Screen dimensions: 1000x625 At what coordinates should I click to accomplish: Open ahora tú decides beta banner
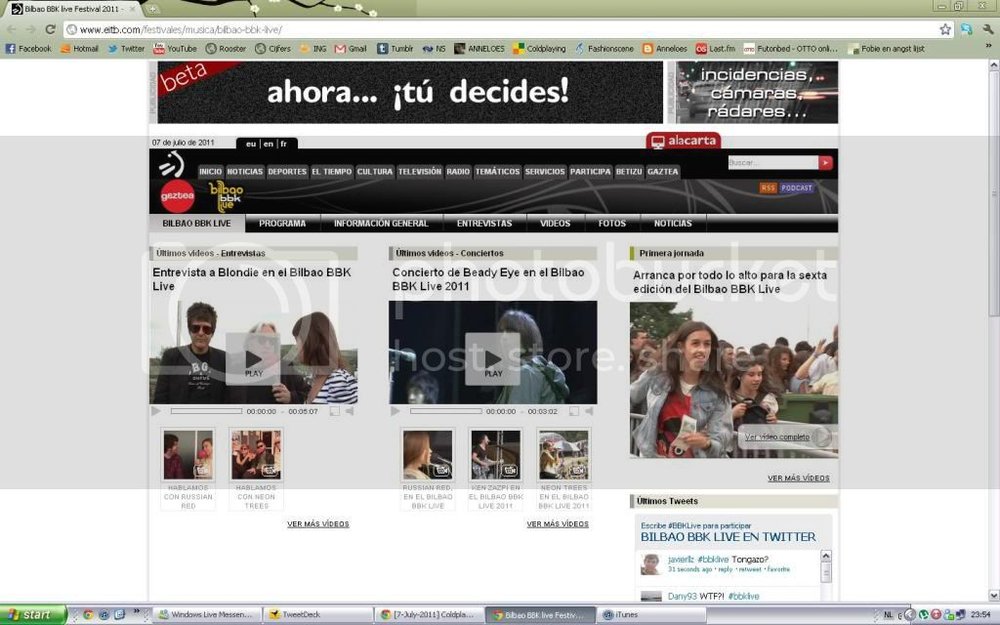(x=410, y=92)
